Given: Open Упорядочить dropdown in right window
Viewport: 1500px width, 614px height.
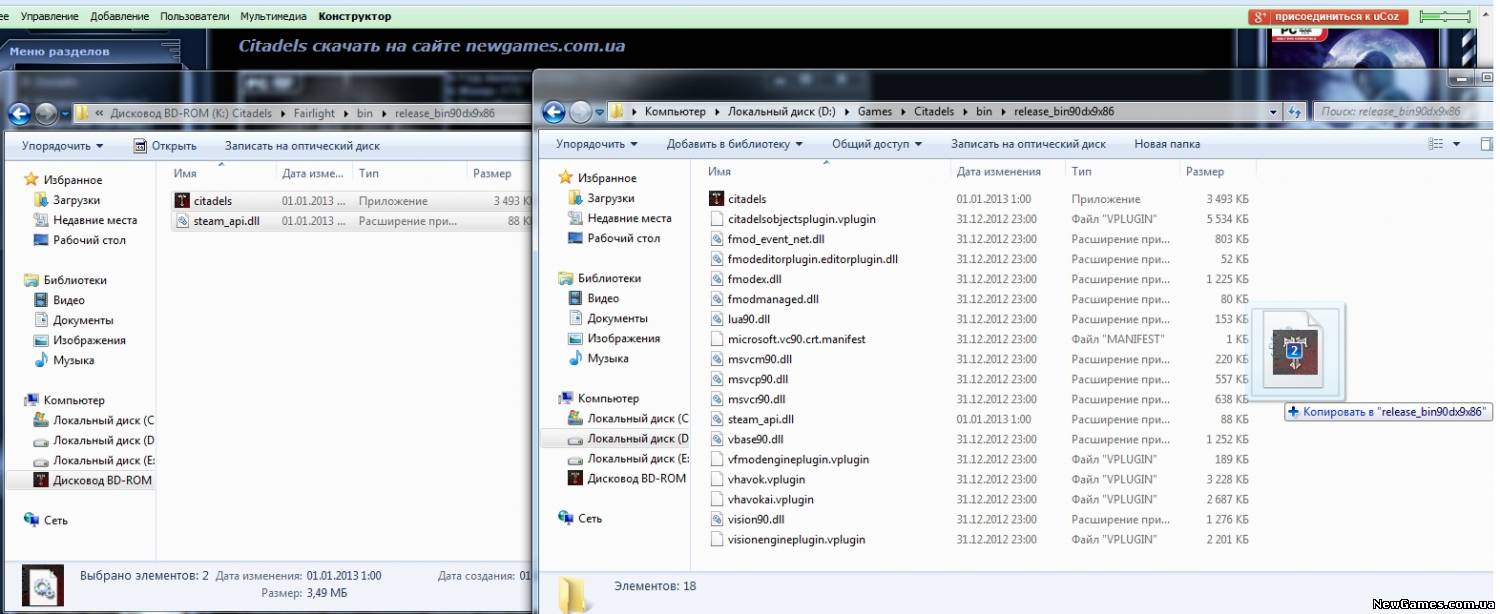Looking at the screenshot, I should 597,144.
